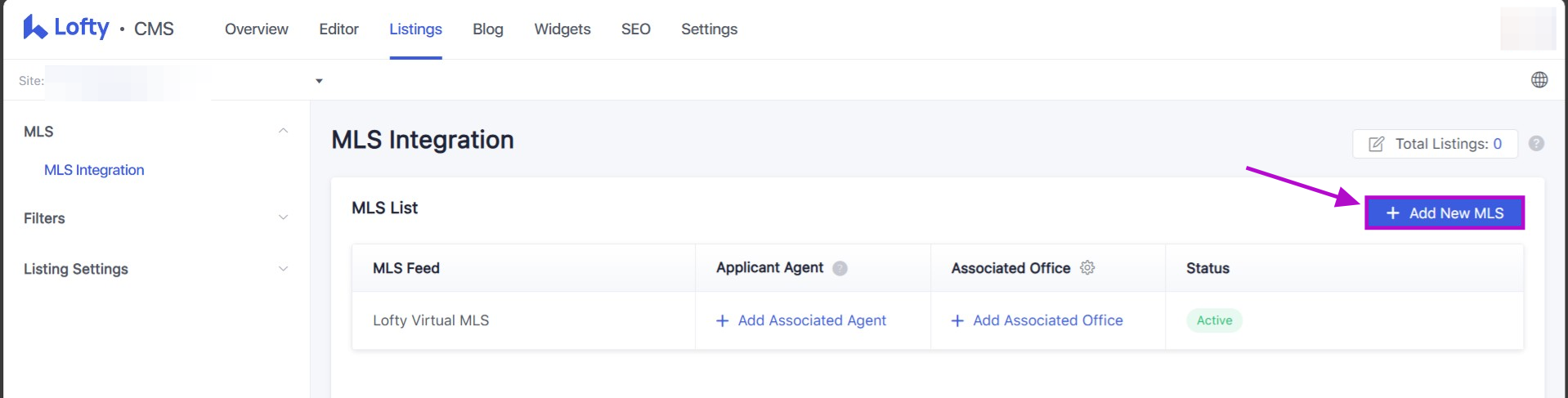Screen dimensions: 1568x398
Task: Expand the Filters sidebar section
Action: (x=283, y=217)
